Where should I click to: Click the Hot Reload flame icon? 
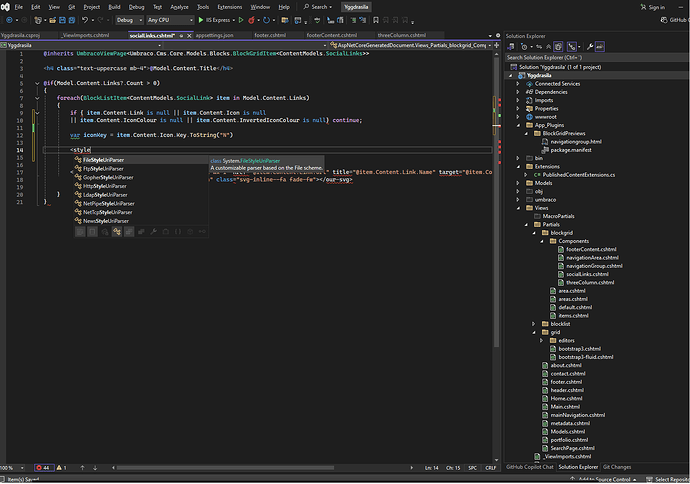tap(251, 20)
